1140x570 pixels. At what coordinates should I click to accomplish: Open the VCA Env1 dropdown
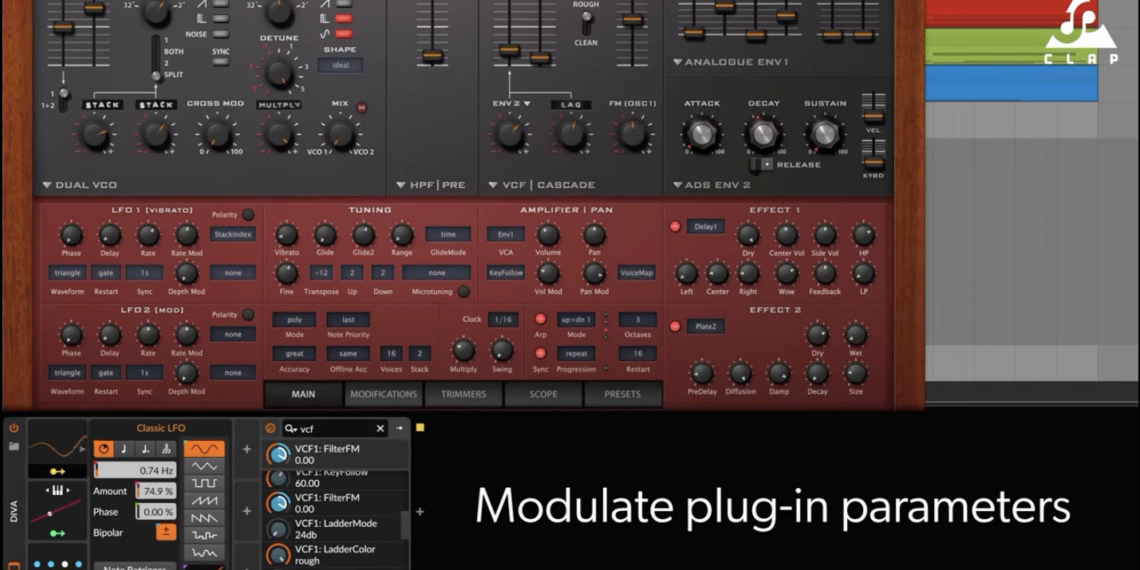pyautogui.click(x=505, y=234)
